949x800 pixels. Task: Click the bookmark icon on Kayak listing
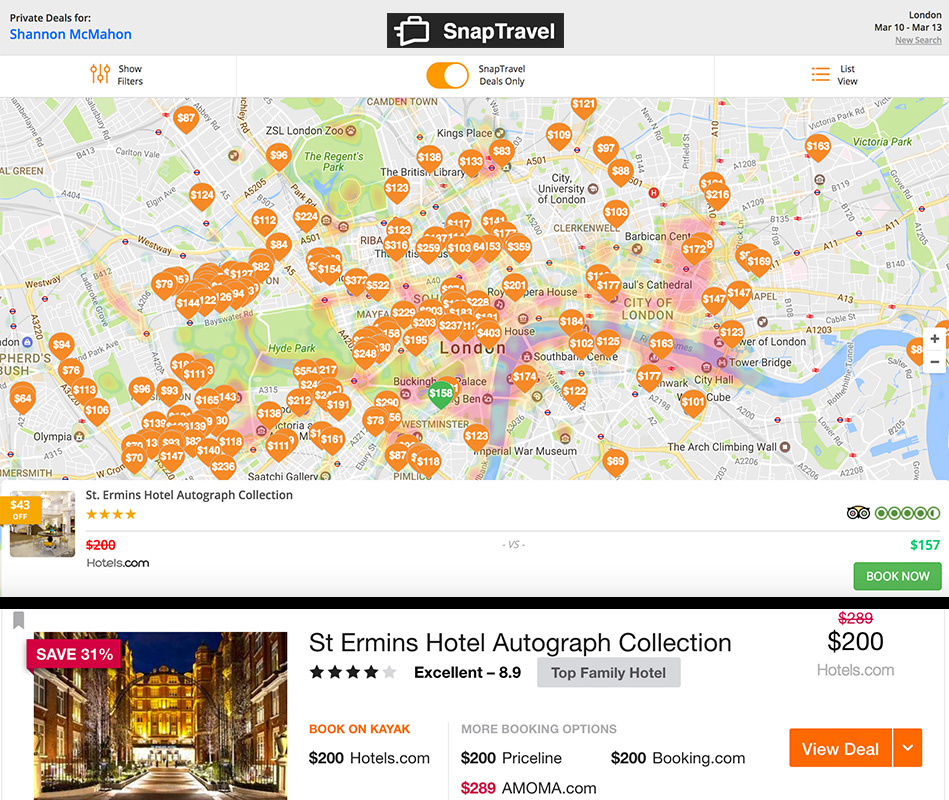19,620
